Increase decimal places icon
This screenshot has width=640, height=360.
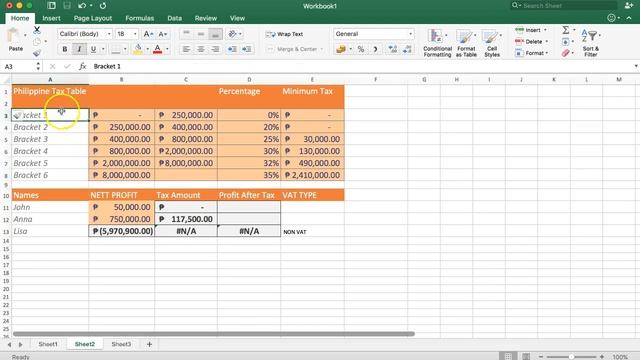pyautogui.click(x=393, y=49)
